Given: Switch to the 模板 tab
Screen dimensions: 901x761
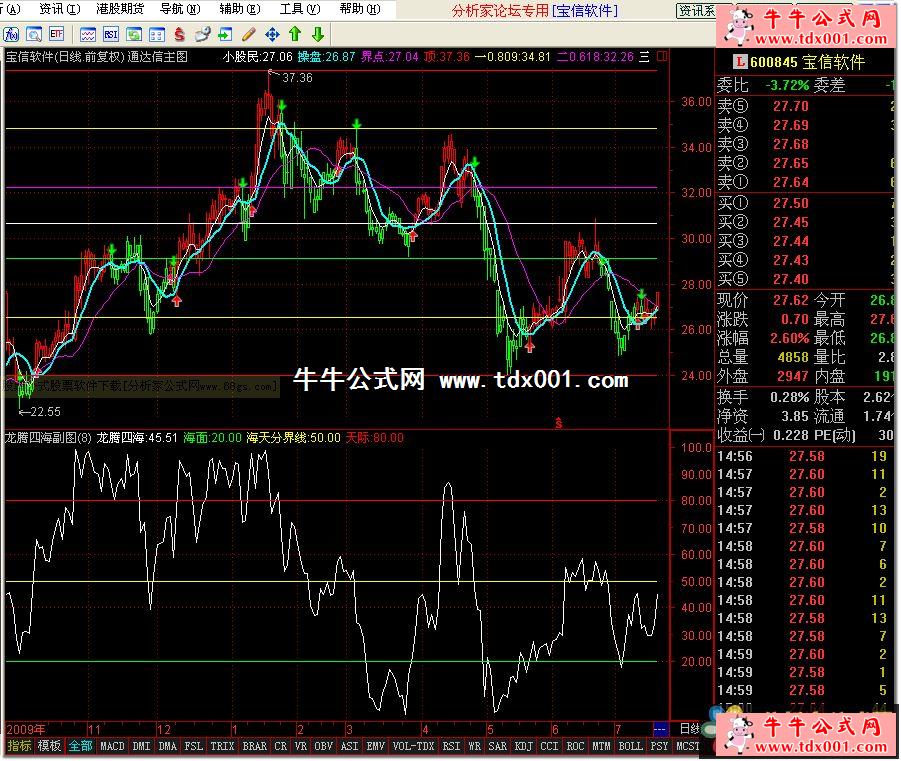Looking at the screenshot, I should [49, 746].
